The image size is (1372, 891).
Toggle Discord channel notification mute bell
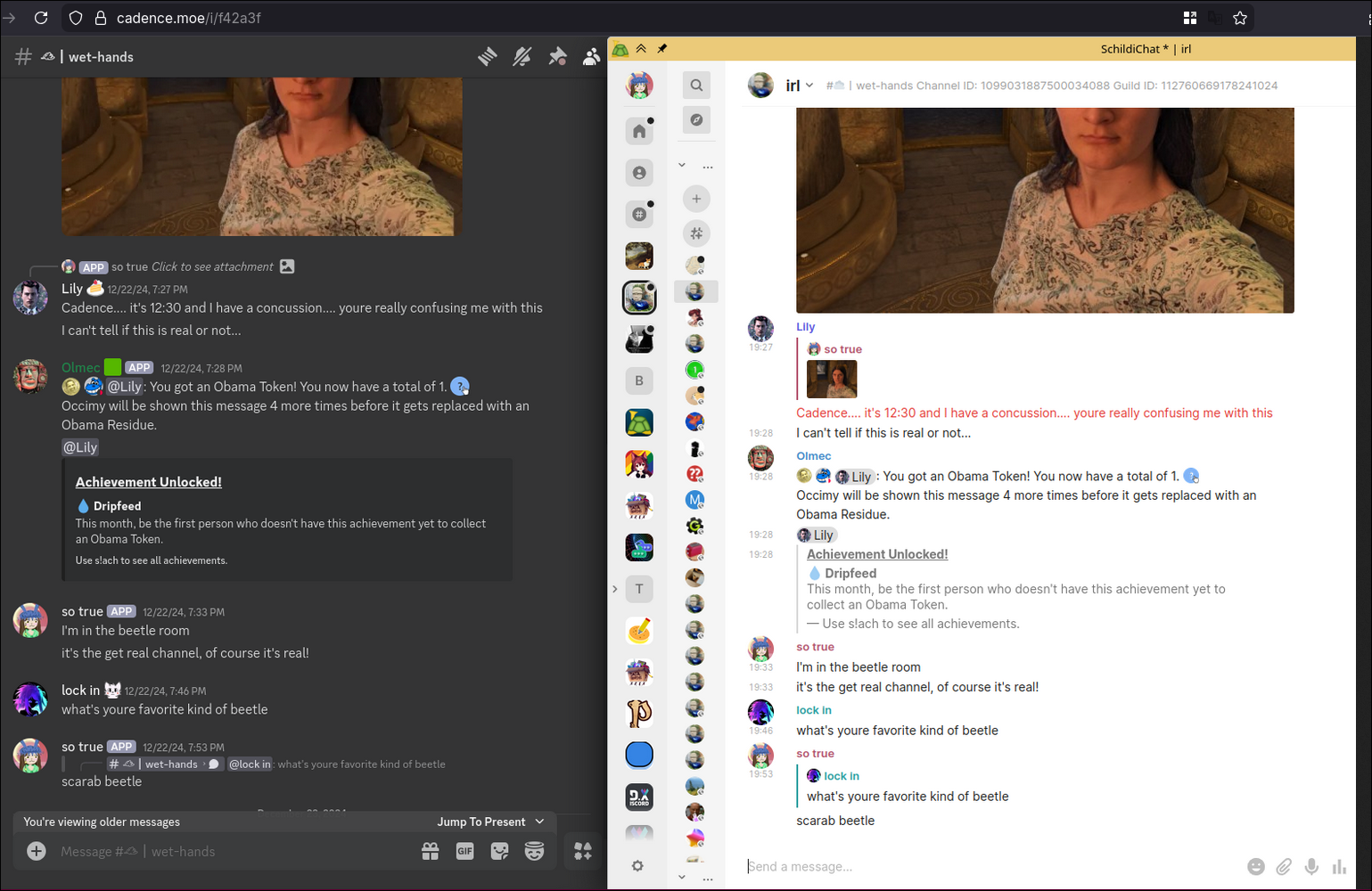tap(522, 57)
